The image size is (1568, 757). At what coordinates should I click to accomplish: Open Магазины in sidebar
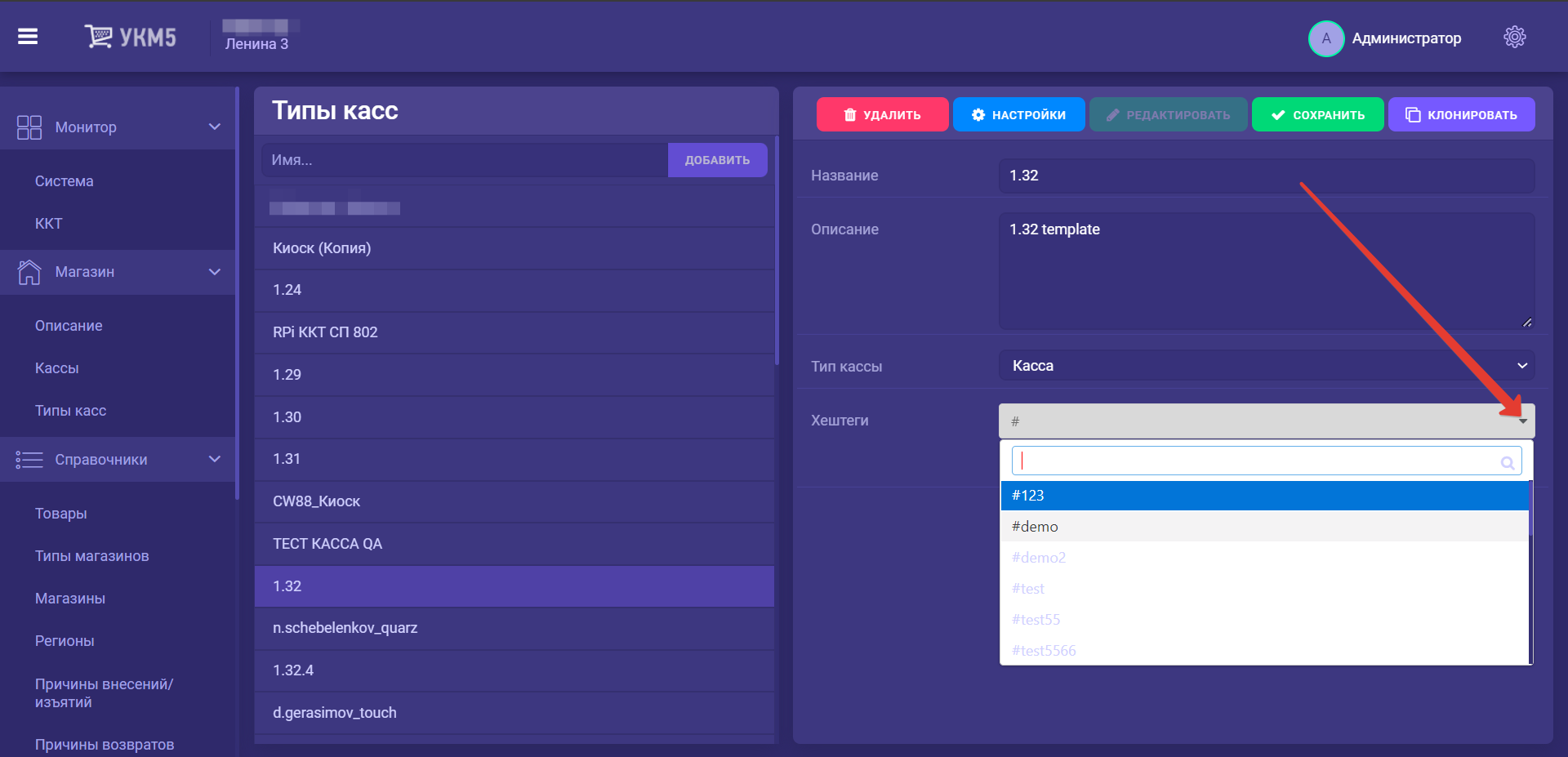69,599
